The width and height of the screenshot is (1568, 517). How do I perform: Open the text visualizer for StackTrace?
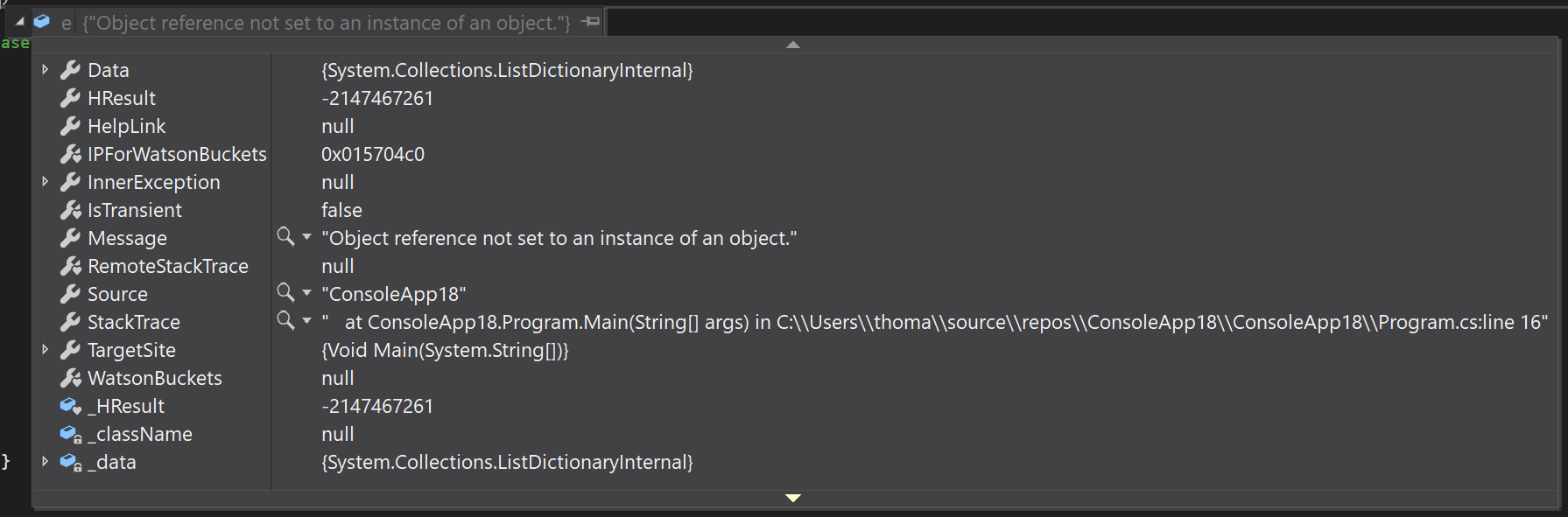pos(284,321)
